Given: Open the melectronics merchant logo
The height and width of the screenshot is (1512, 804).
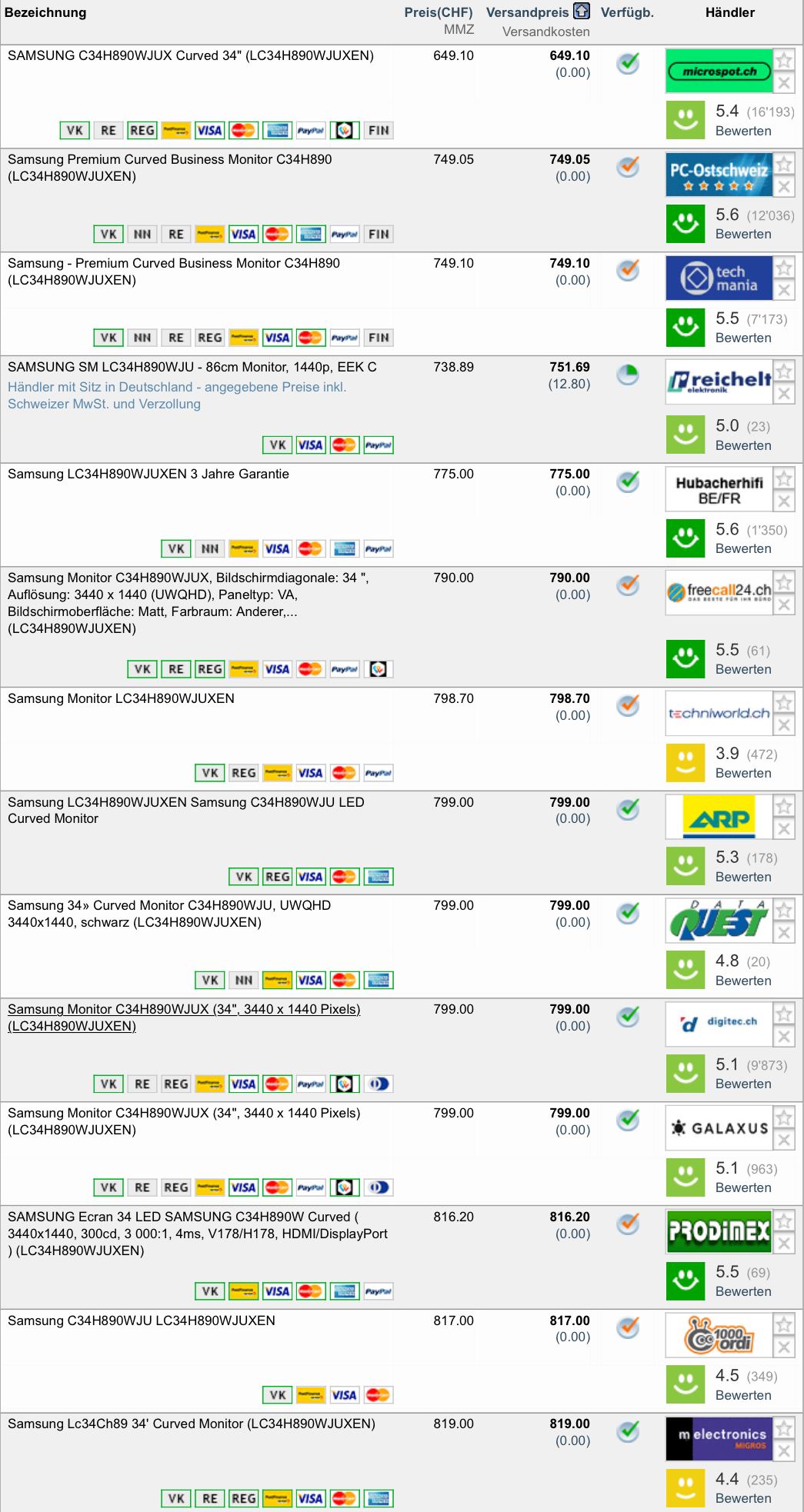Looking at the screenshot, I should click(719, 1439).
